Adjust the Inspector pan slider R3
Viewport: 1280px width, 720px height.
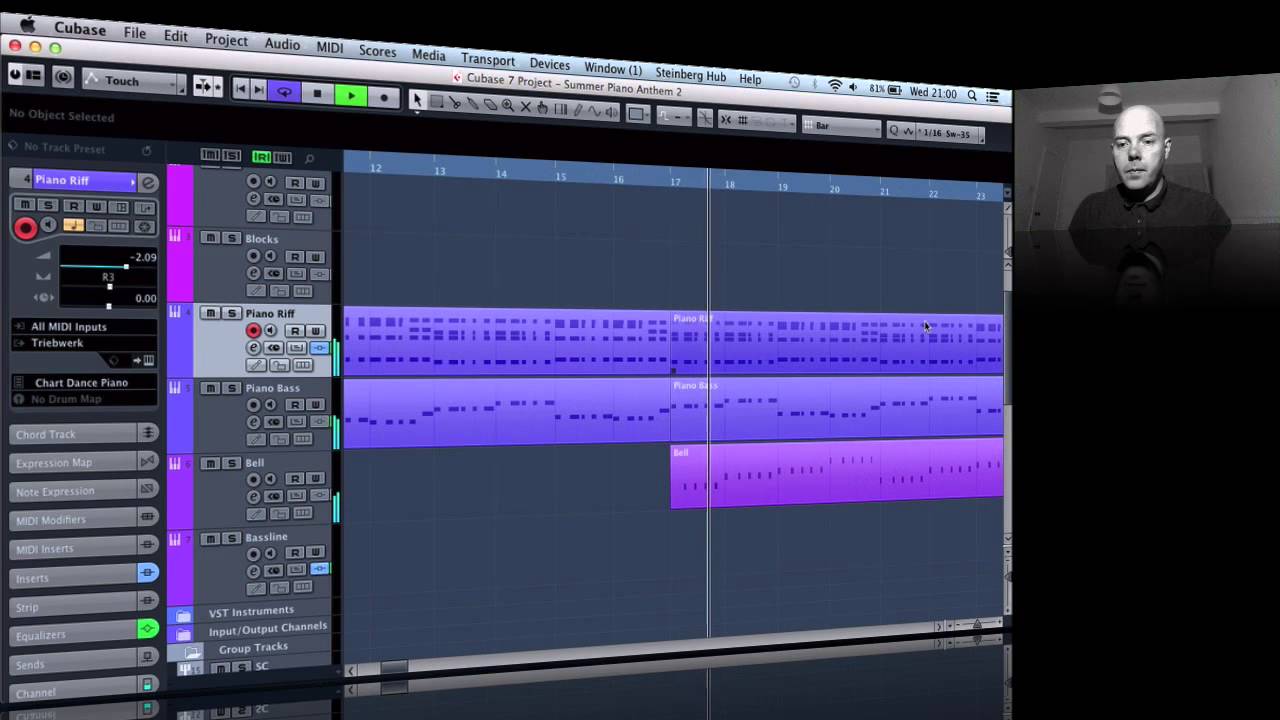click(109, 287)
